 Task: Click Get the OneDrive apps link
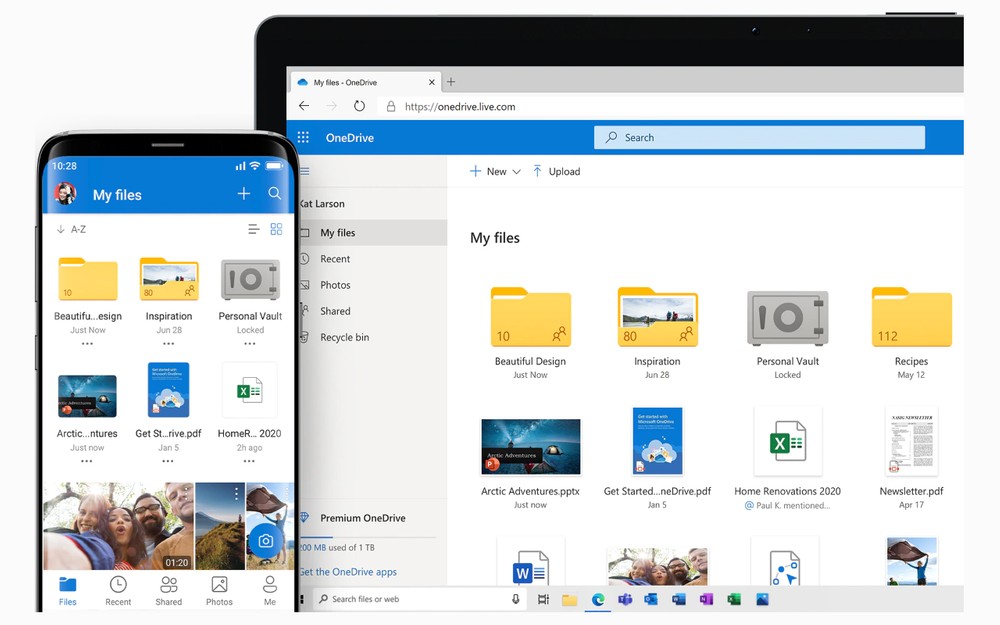pyautogui.click(x=348, y=572)
